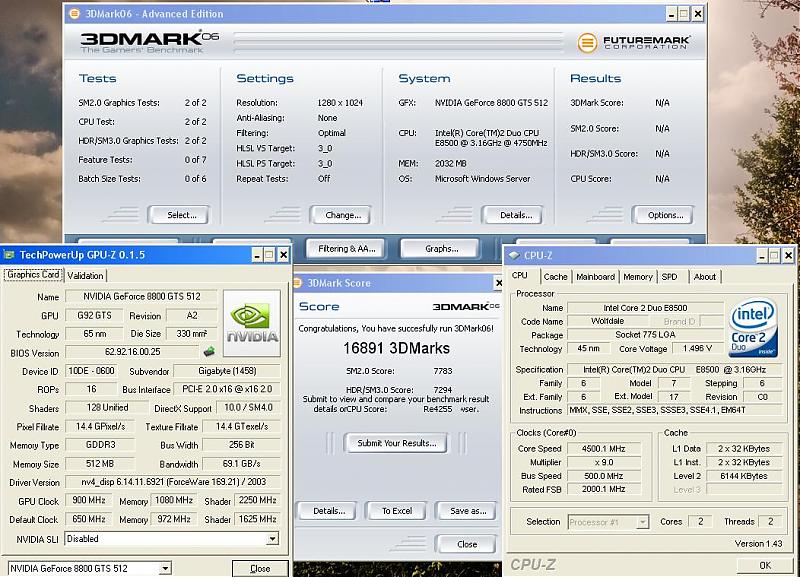Viewport: 800px width, 577px height.
Task: Click the Device ID 10DE - 0600 field
Action: coord(92,370)
